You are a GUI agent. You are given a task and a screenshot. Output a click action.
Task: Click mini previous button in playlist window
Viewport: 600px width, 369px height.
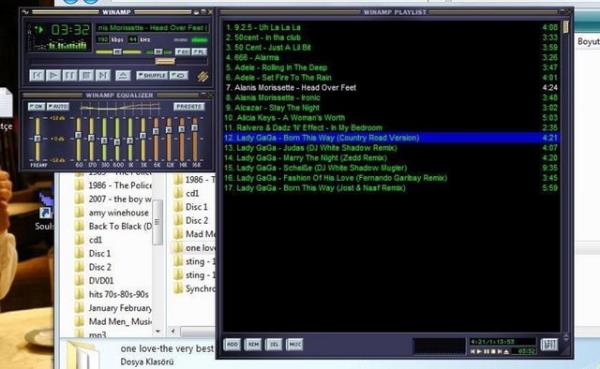pyautogui.click(x=473, y=351)
